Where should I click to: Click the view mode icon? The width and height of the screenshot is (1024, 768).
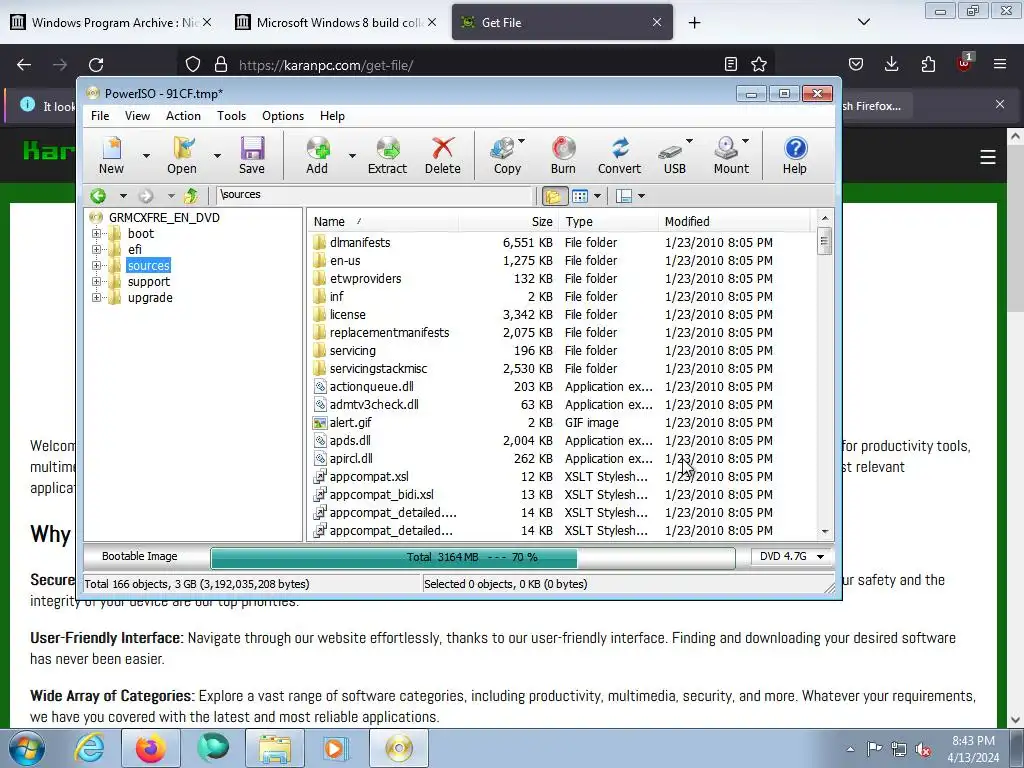pyautogui.click(x=580, y=196)
